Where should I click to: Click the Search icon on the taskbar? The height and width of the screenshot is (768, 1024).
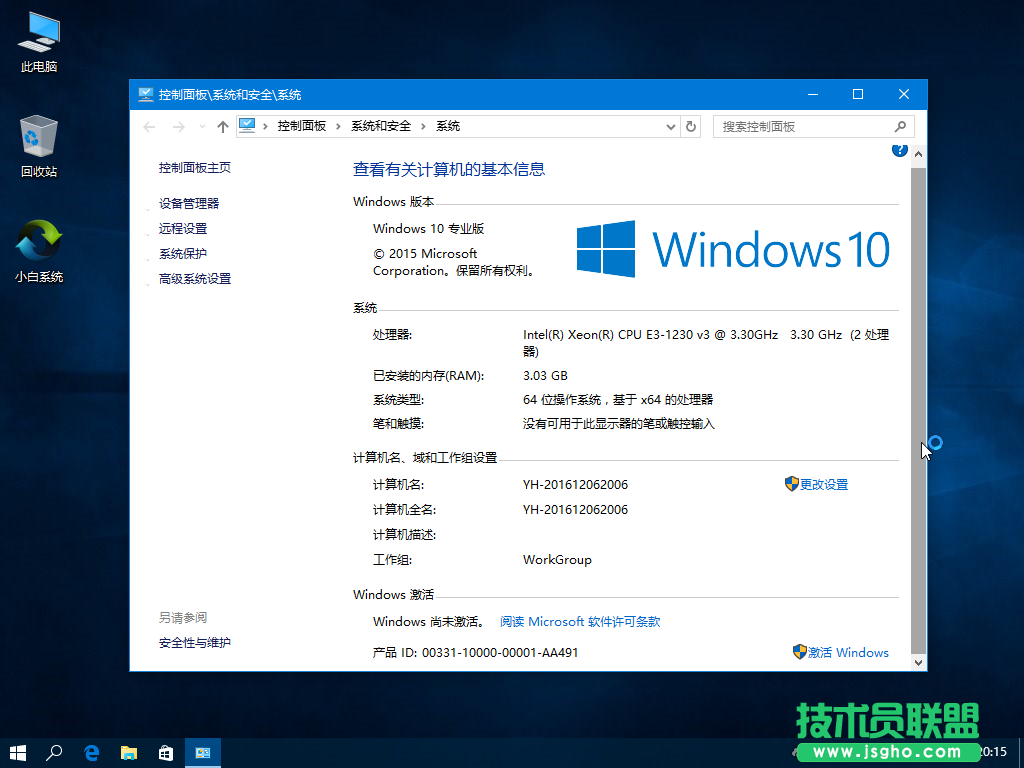(54, 752)
